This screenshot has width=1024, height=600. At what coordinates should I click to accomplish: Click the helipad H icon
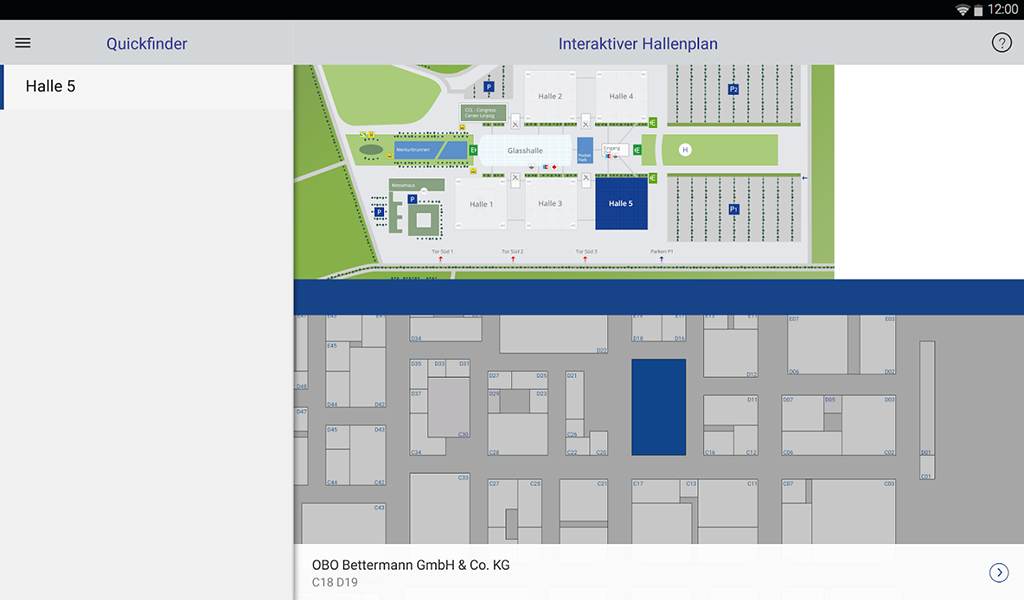685,150
